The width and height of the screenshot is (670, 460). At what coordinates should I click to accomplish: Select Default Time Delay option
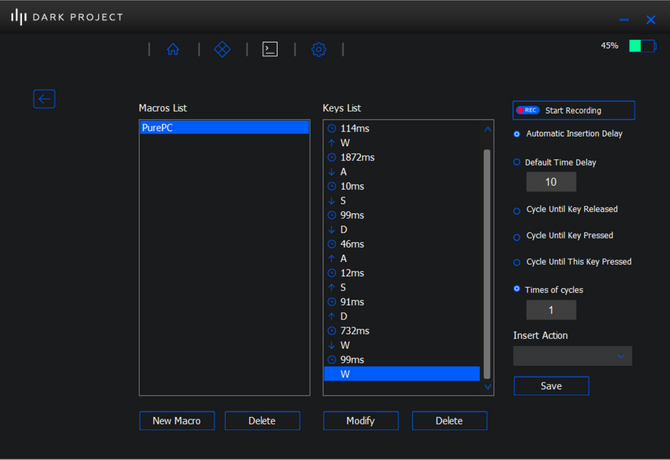point(517,162)
